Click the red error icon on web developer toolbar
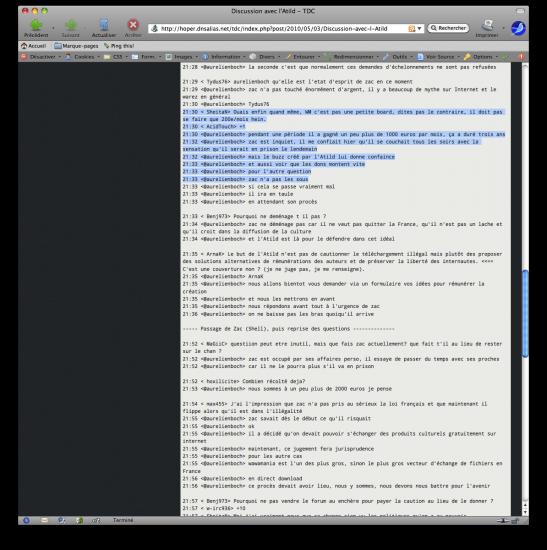Screen dimensions: 547x550 click(521, 56)
